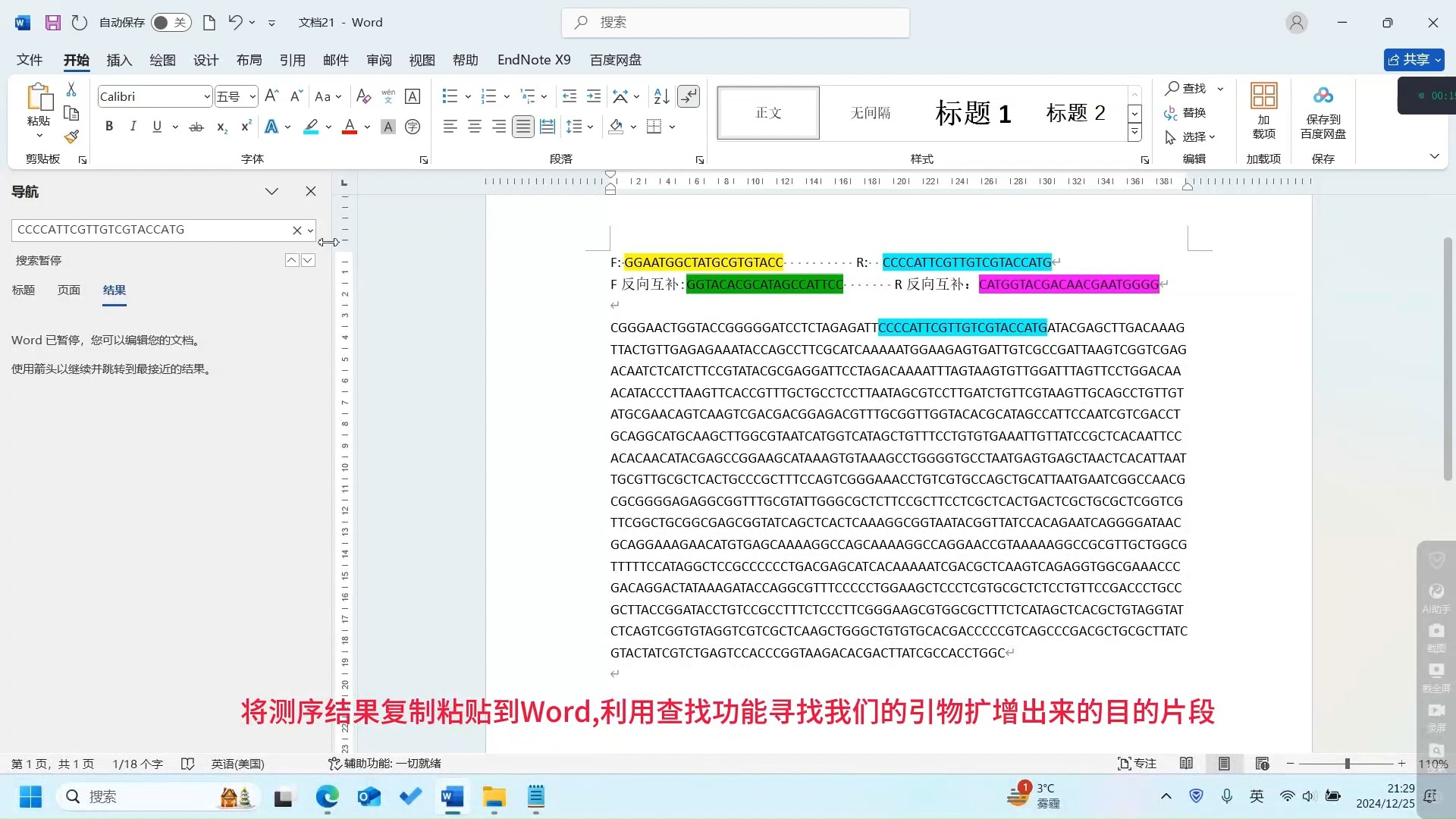Viewport: 1456px width, 819px height.
Task: Increase font size with grow font icon
Action: (x=271, y=96)
